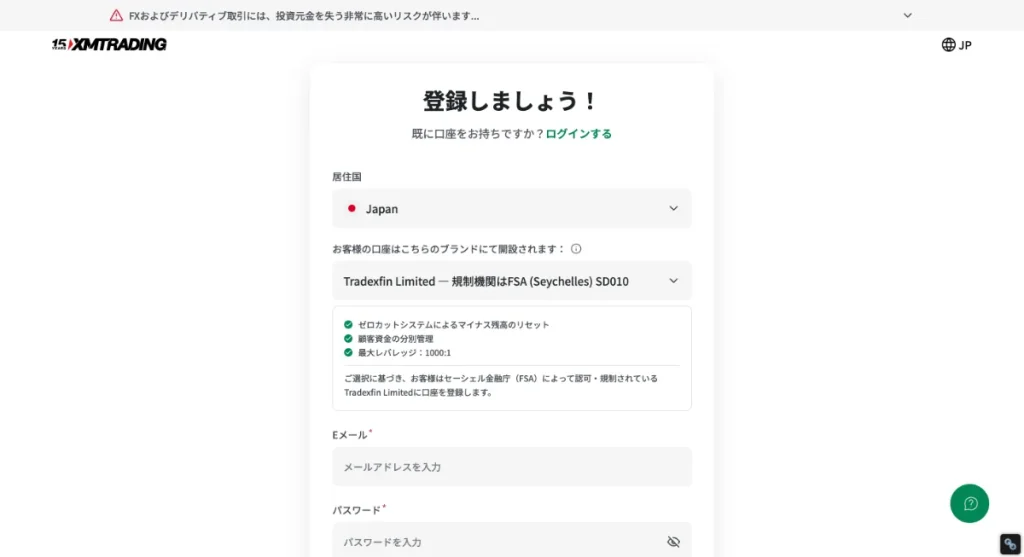Screen dimensions: 1024x557
Task: Click the JP language label
Action: [965, 45]
